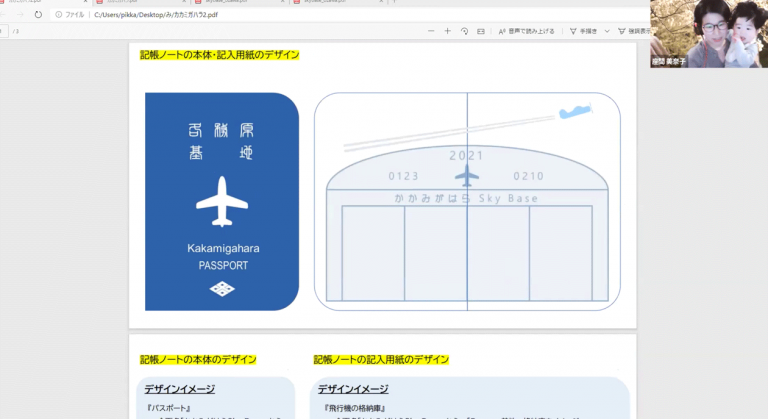Enable the Highlight (強調表示) tool
This screenshot has height=419, width=768.
pos(634,31)
